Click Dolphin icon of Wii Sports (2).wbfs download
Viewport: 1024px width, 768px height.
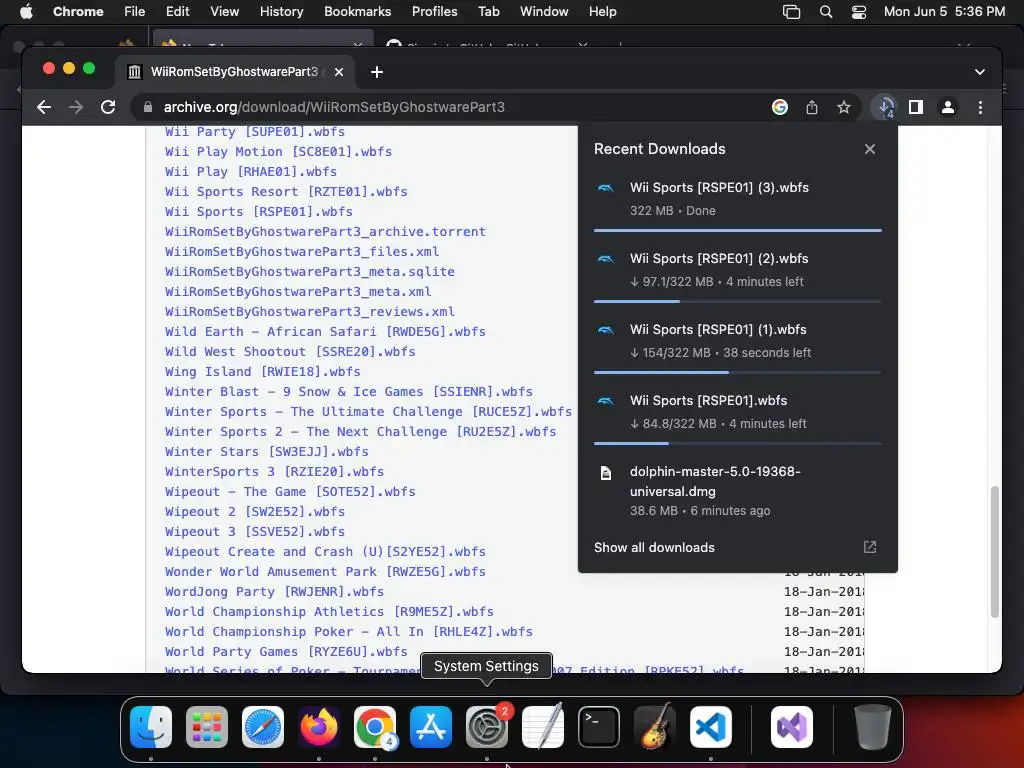[605, 259]
